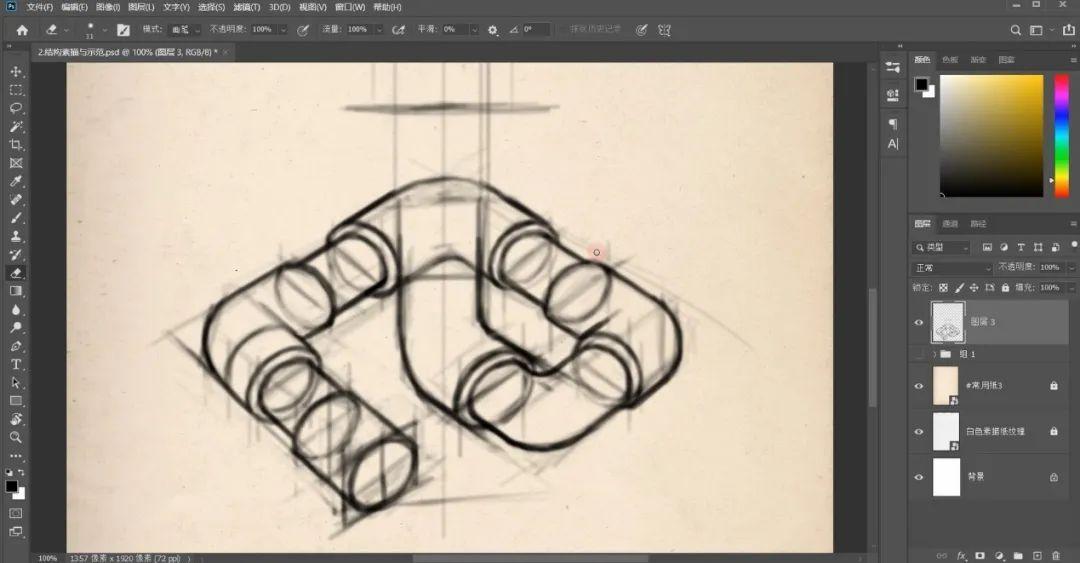The image size is (1080, 563).
Task: Select the Rectangular Marquee tool
Action: pyautogui.click(x=16, y=90)
